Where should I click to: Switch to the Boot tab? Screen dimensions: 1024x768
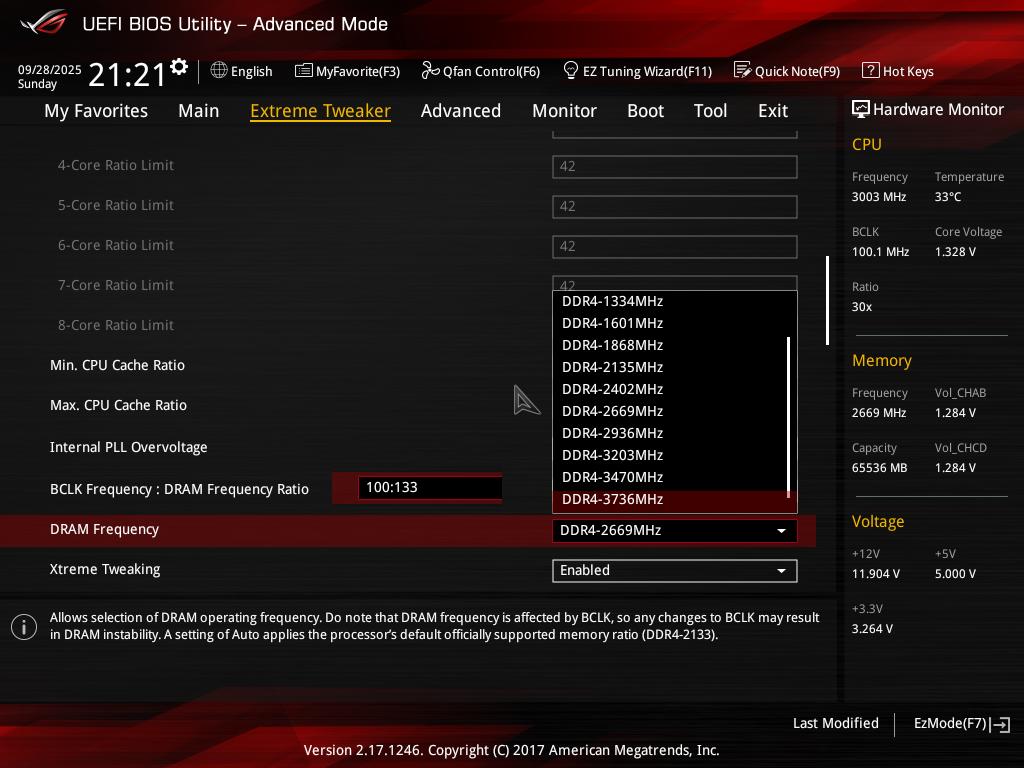click(645, 110)
